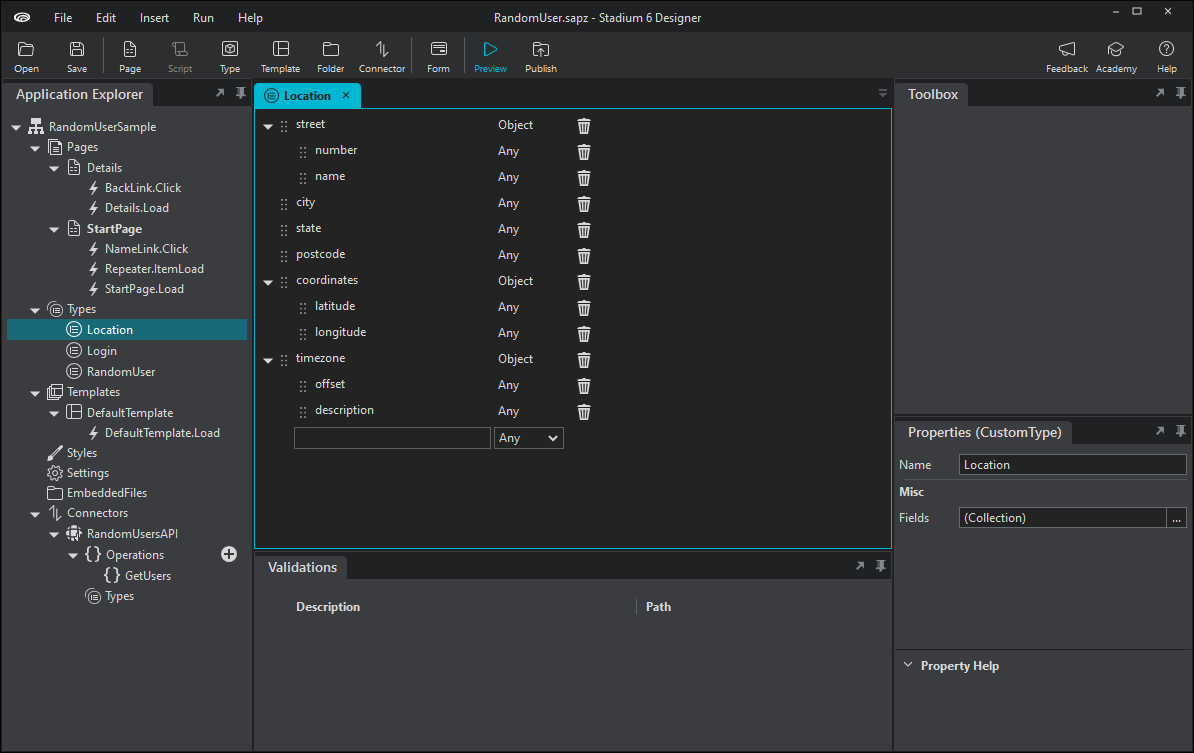Collapse the Connectors tree node

[x=35, y=514]
